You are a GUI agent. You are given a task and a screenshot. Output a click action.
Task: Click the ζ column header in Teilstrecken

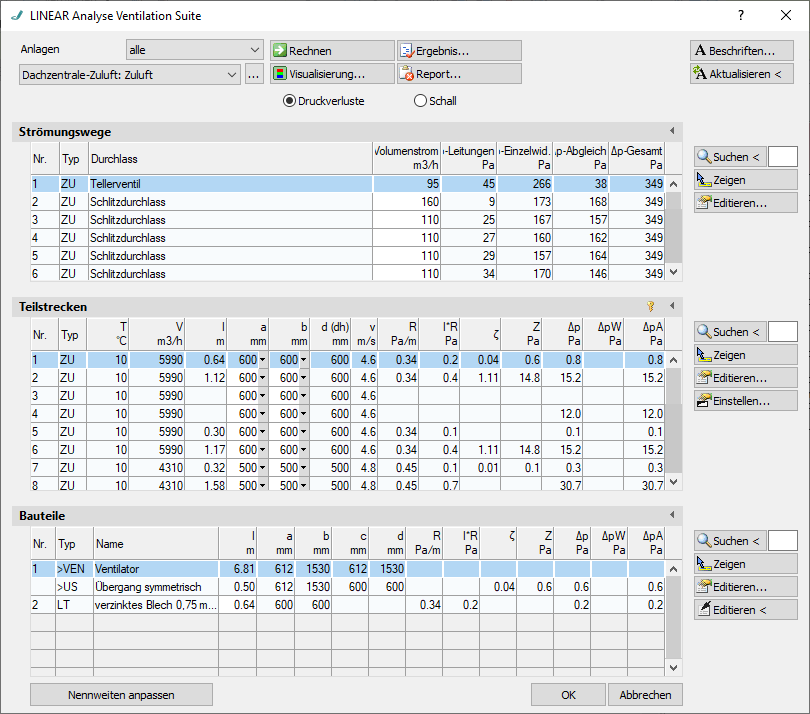tap(480, 334)
